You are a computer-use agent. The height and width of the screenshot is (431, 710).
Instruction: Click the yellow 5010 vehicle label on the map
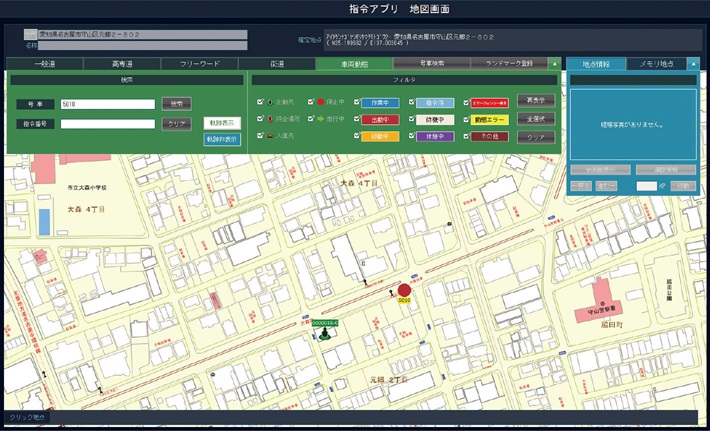tap(404, 301)
